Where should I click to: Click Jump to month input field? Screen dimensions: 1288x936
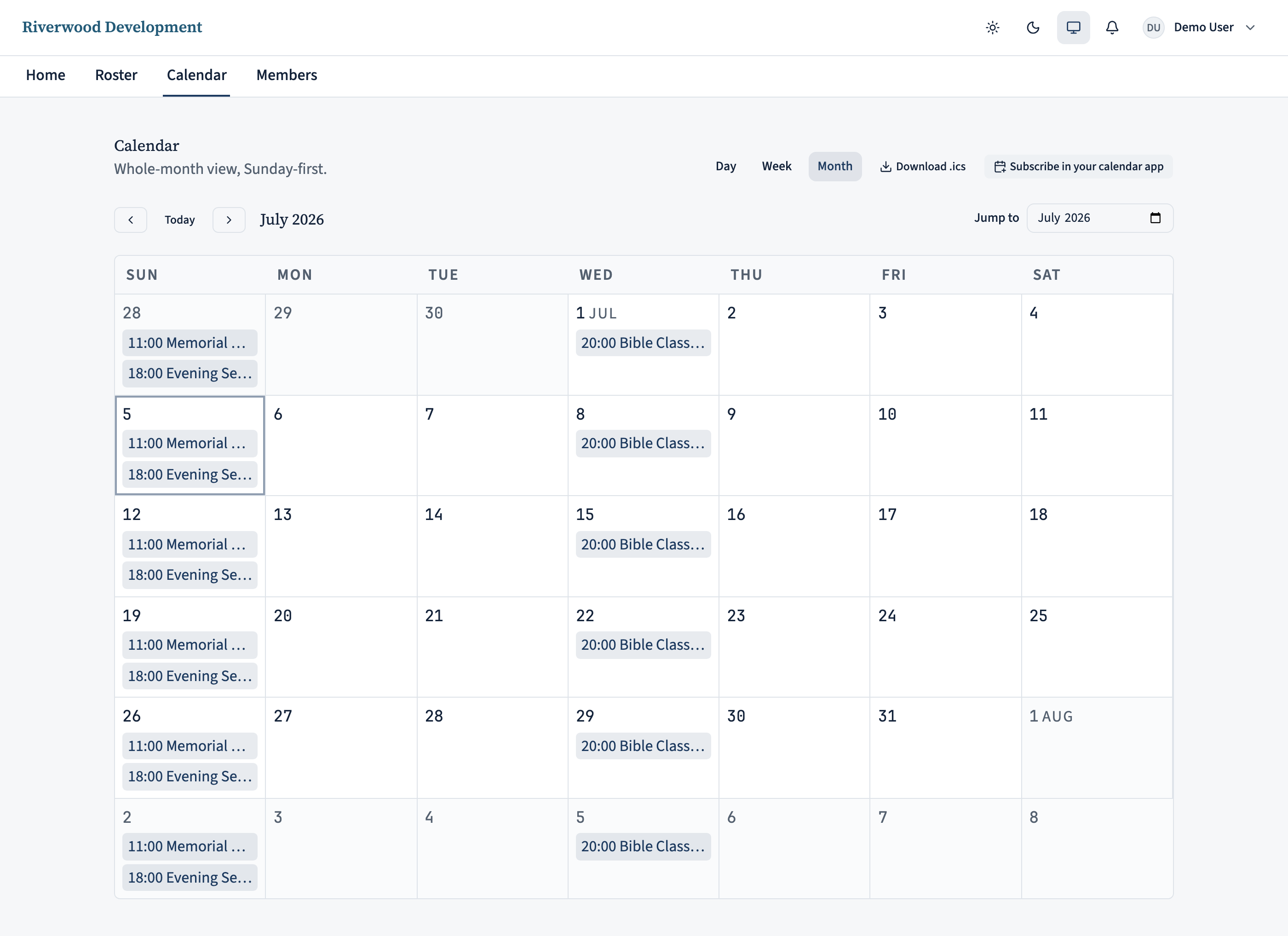pyautogui.click(x=1099, y=218)
